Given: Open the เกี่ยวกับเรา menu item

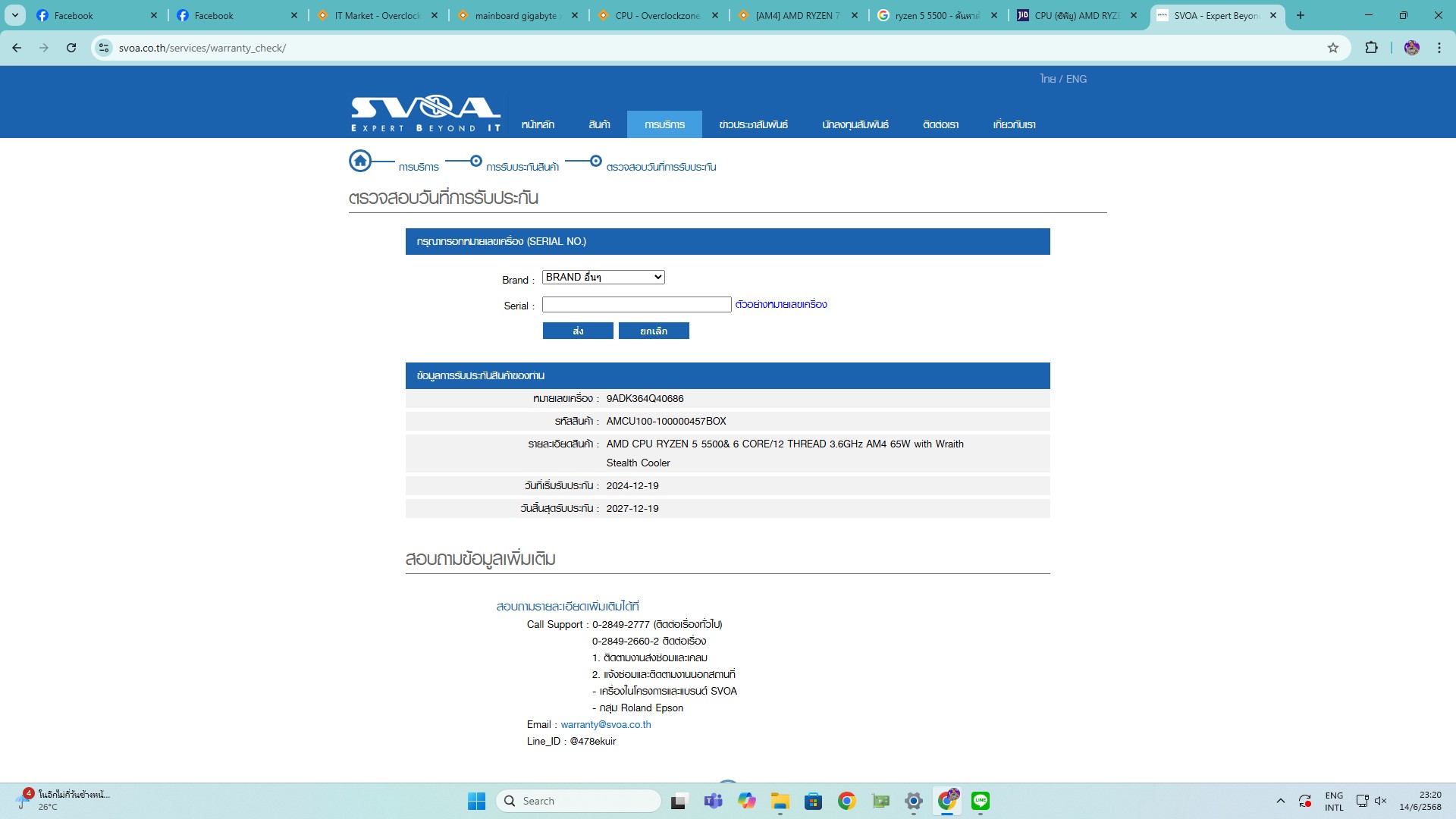Looking at the screenshot, I should click(x=1014, y=124).
